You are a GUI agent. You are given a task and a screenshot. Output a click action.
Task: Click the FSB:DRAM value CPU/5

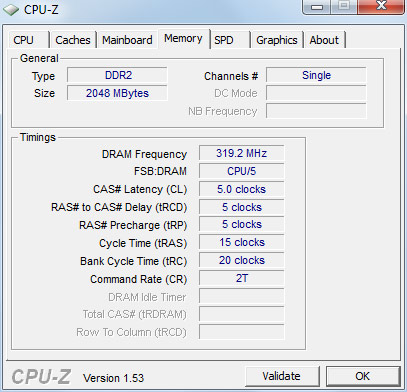pos(242,171)
